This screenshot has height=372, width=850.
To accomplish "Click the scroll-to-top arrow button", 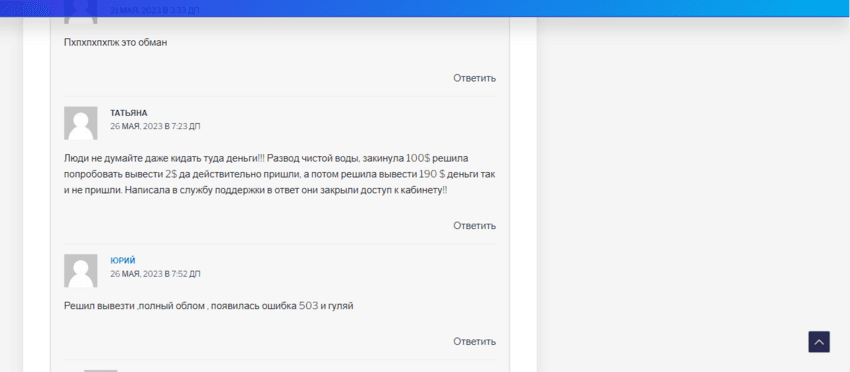I will tap(819, 342).
